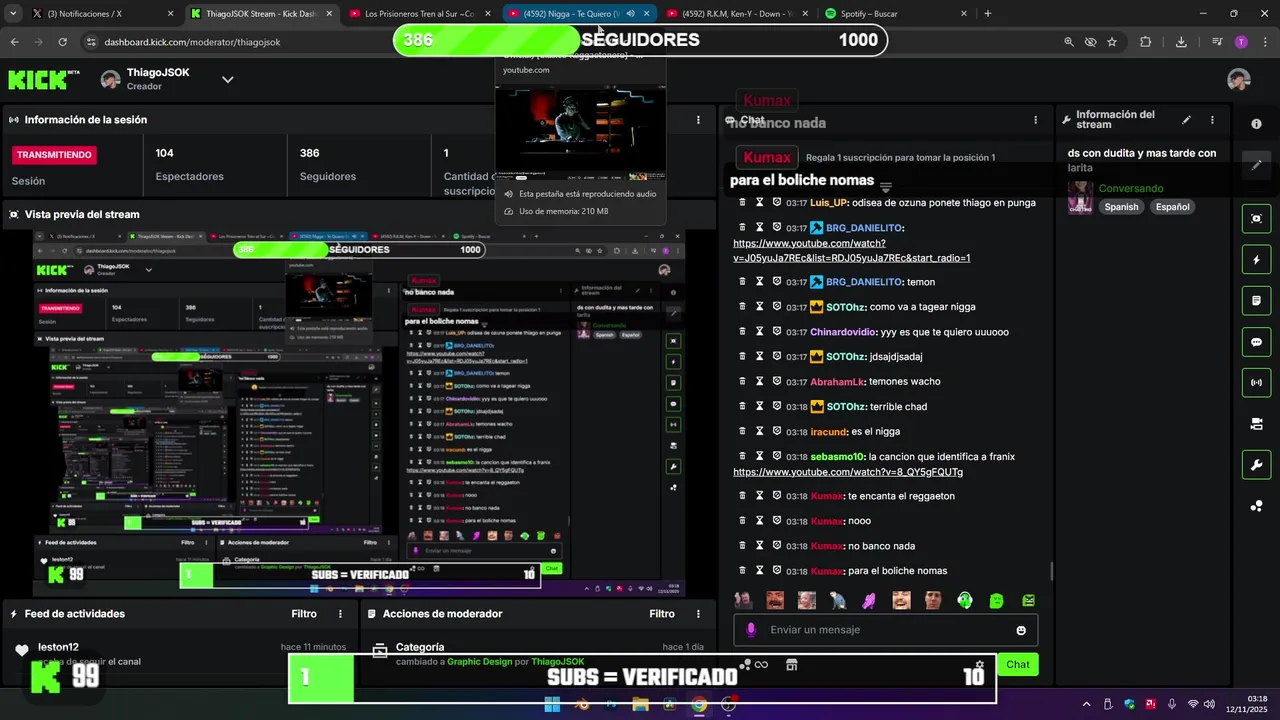Viewport: 1280px width, 720px height.
Task: Open emoji picker in message box
Action: (1021, 630)
